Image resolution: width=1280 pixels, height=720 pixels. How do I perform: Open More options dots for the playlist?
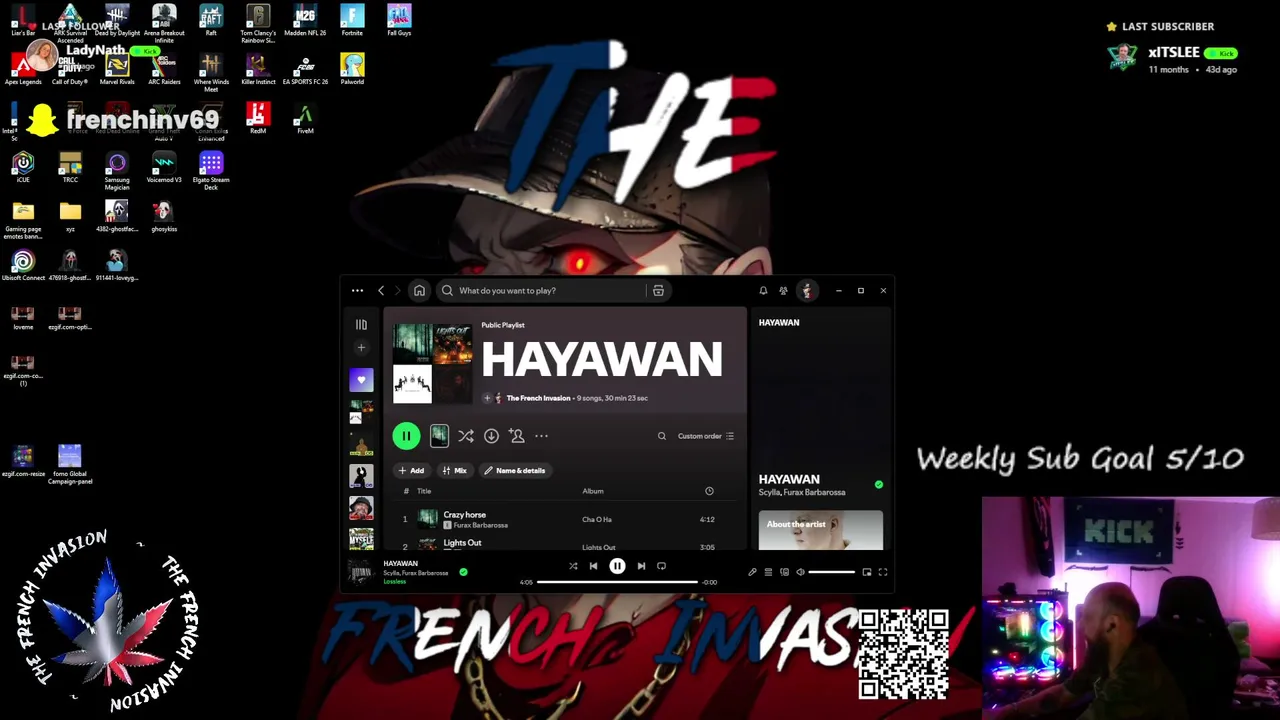coord(541,436)
